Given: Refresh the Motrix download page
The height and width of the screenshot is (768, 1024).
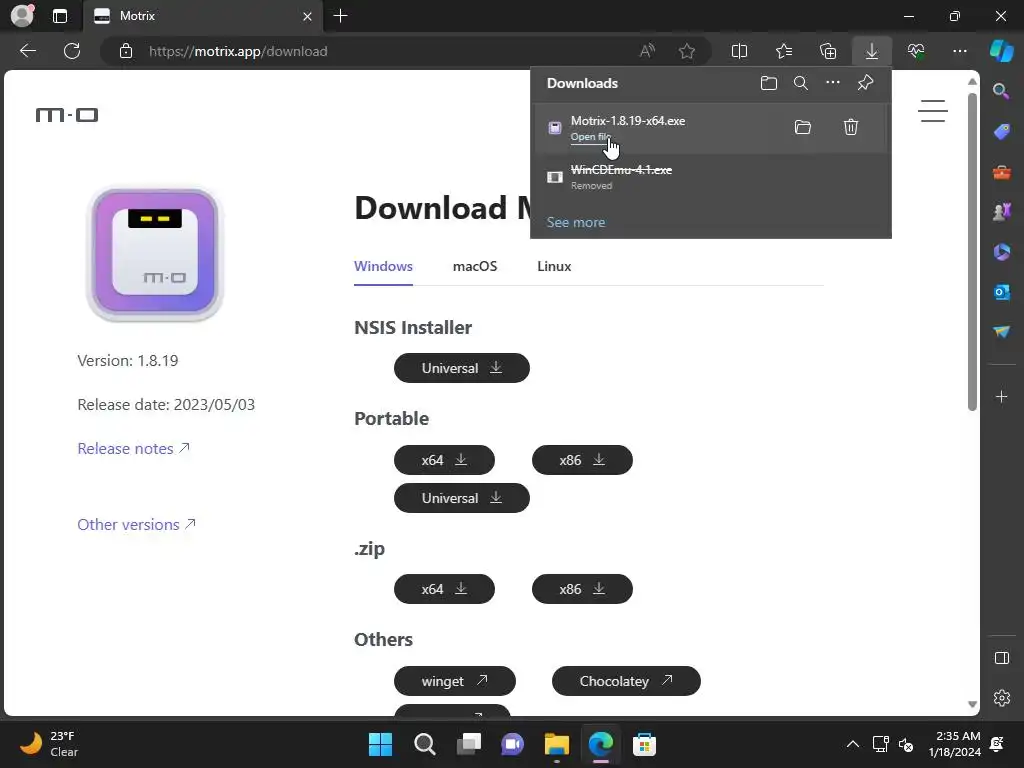Looking at the screenshot, I should click(72, 51).
